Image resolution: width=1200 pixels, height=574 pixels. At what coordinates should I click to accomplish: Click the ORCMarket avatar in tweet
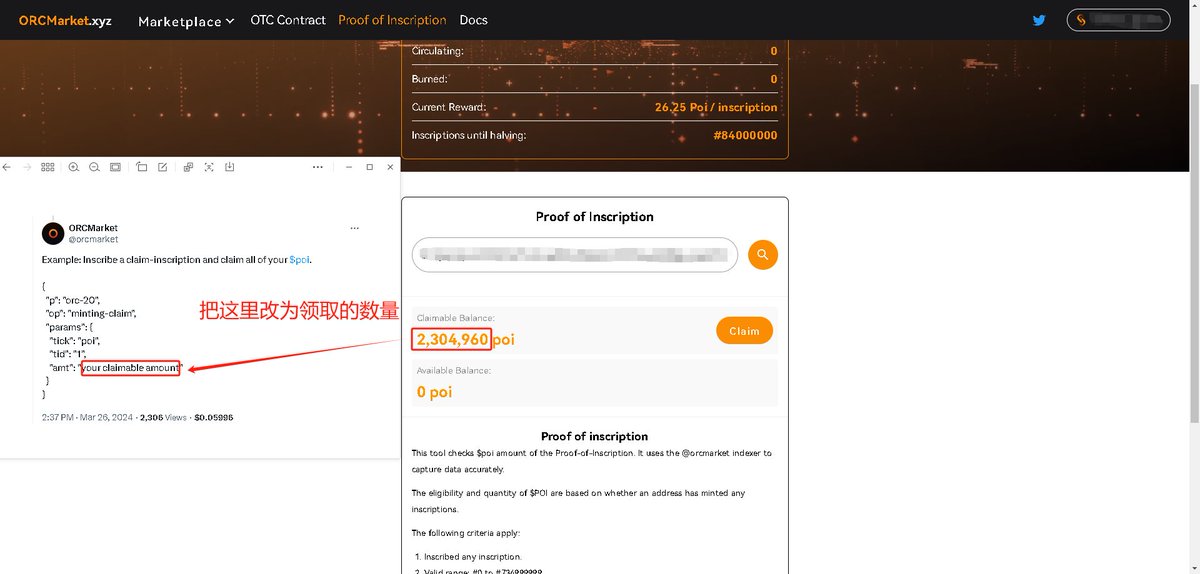pos(53,234)
